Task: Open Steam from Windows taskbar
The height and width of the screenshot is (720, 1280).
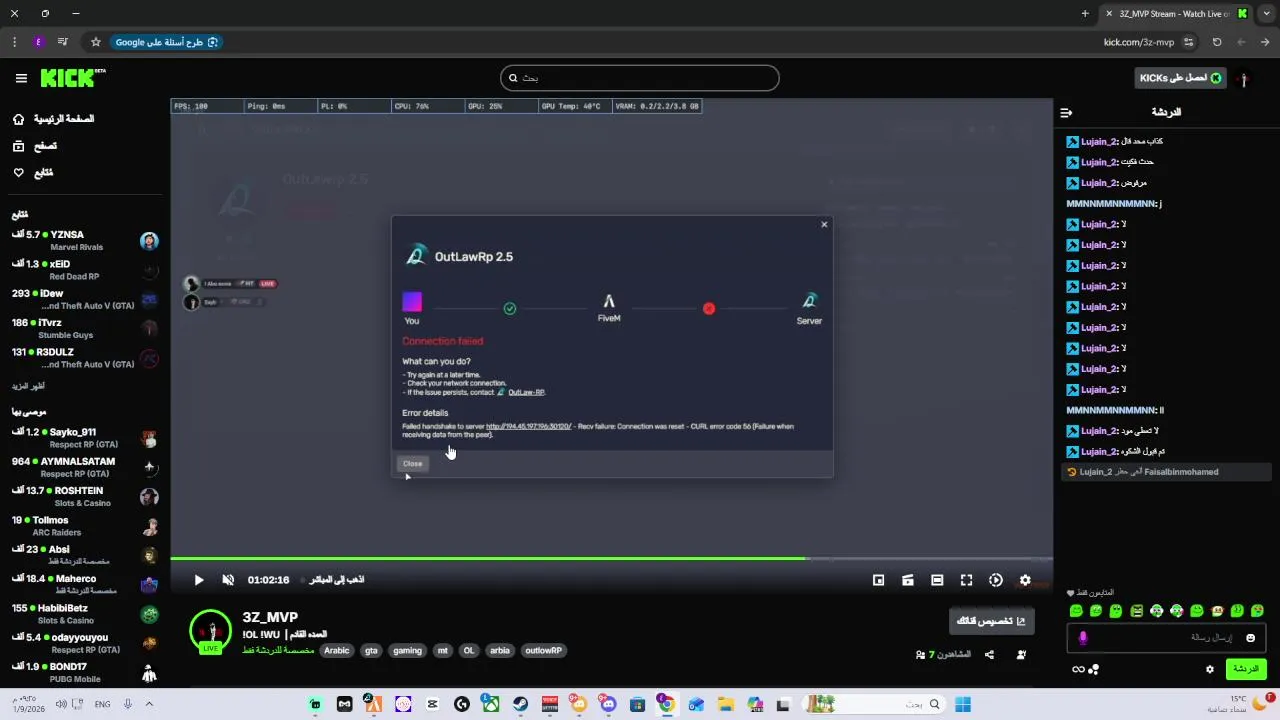Action: click(520, 704)
